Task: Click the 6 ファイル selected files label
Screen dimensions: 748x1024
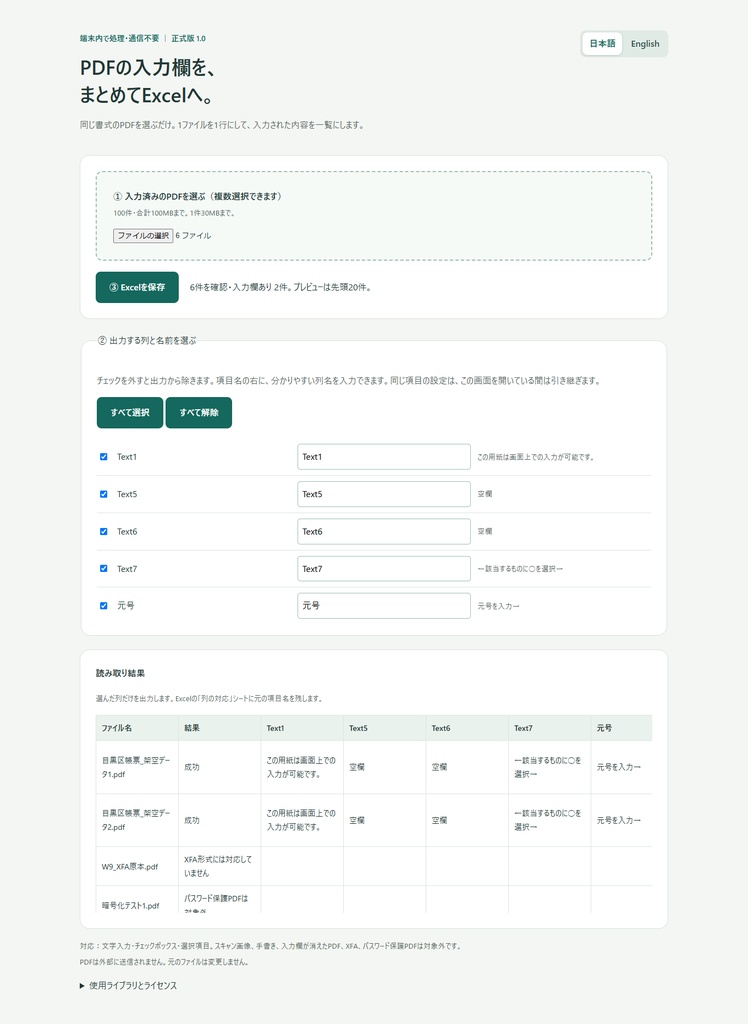Action: 193,236
